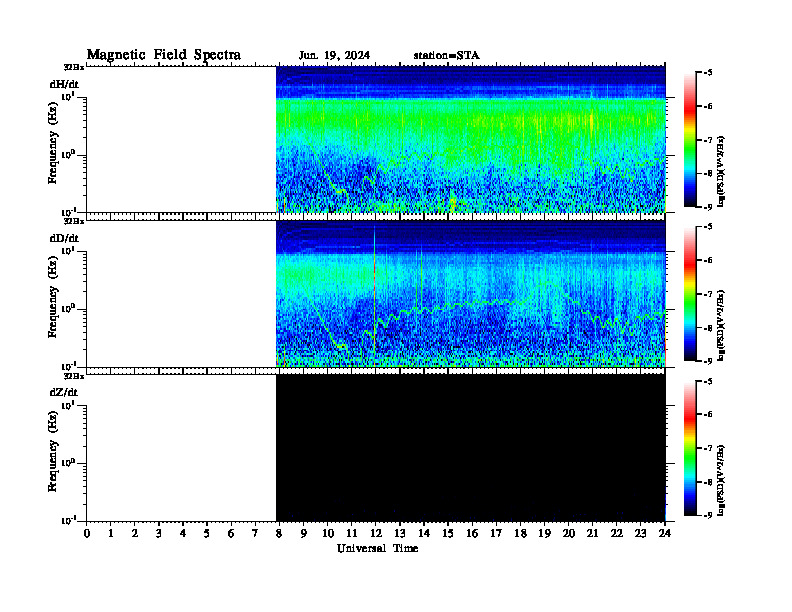
Task: Click the -9 tick on dZ/dt color scale
Action: tap(708, 516)
